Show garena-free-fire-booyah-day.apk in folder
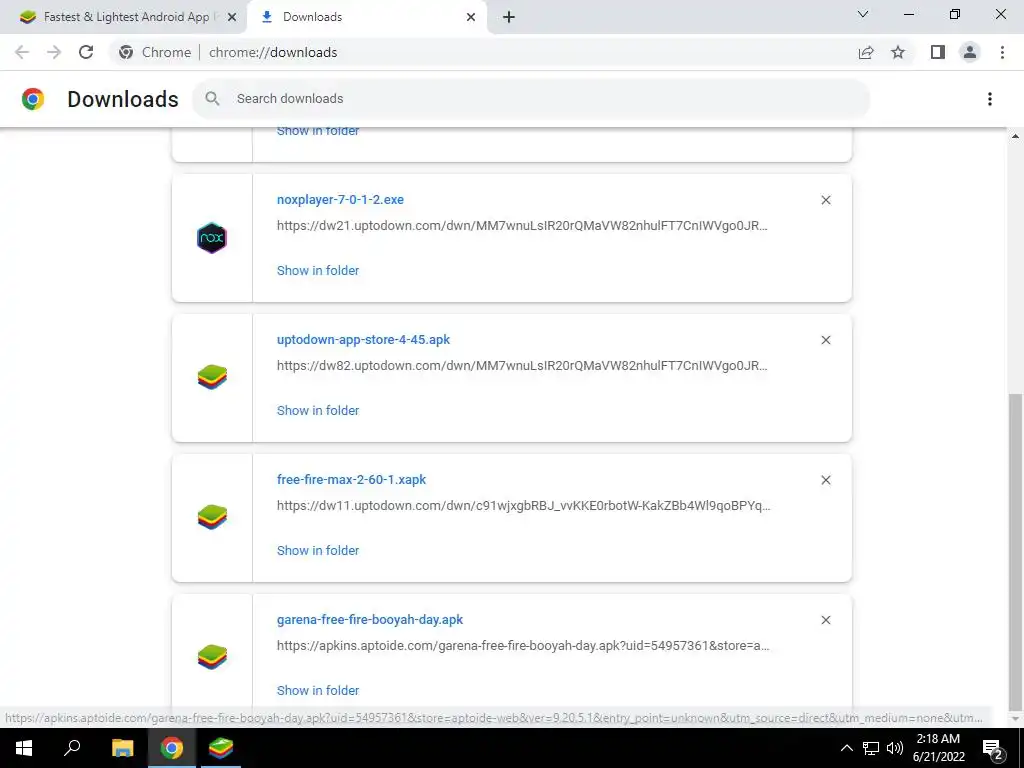 point(318,690)
